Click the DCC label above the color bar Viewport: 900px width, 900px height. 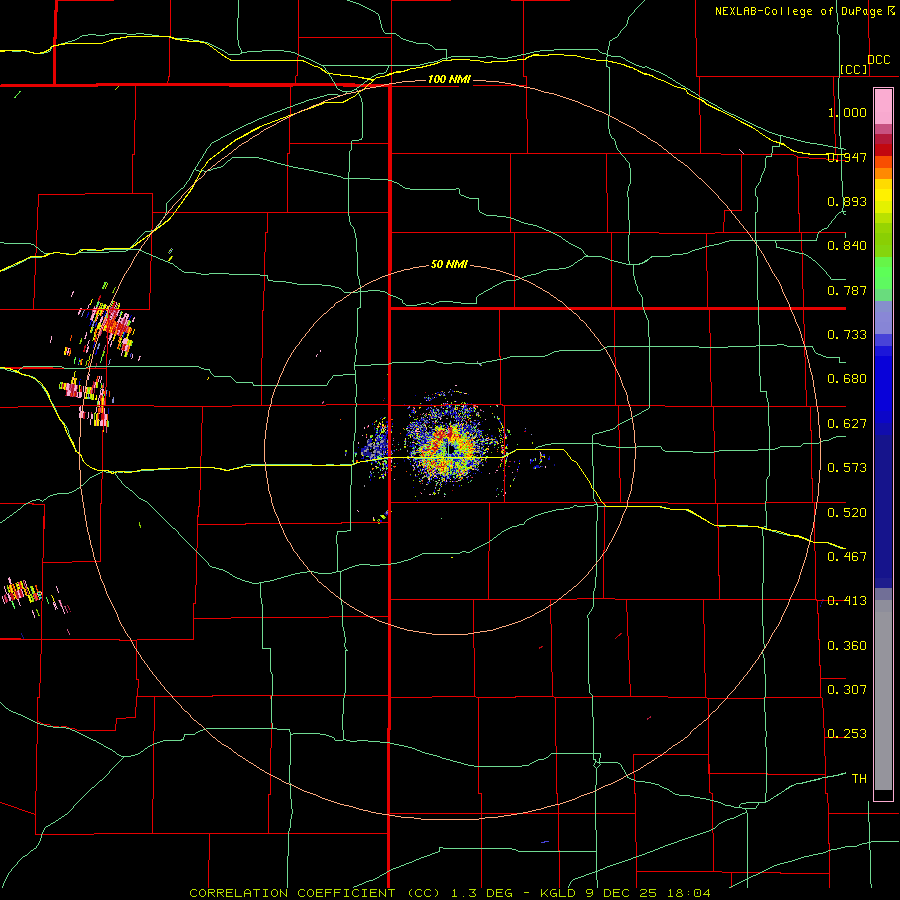pos(878,60)
